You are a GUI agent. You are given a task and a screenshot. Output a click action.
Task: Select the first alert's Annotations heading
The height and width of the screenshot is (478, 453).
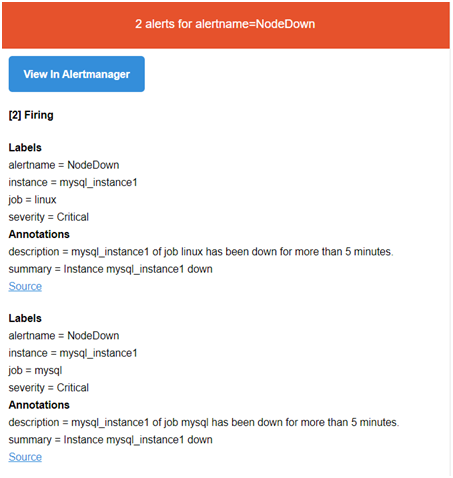pyautogui.click(x=39, y=234)
